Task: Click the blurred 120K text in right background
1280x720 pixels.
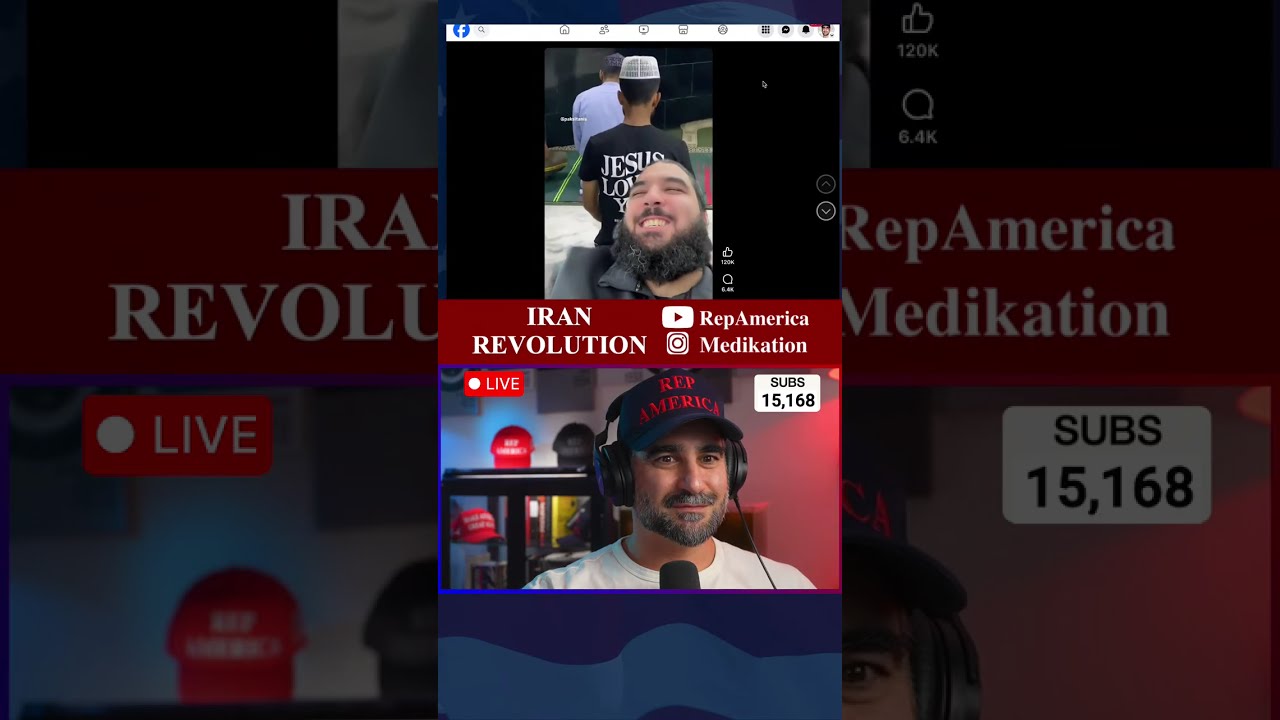Action: tap(917, 51)
